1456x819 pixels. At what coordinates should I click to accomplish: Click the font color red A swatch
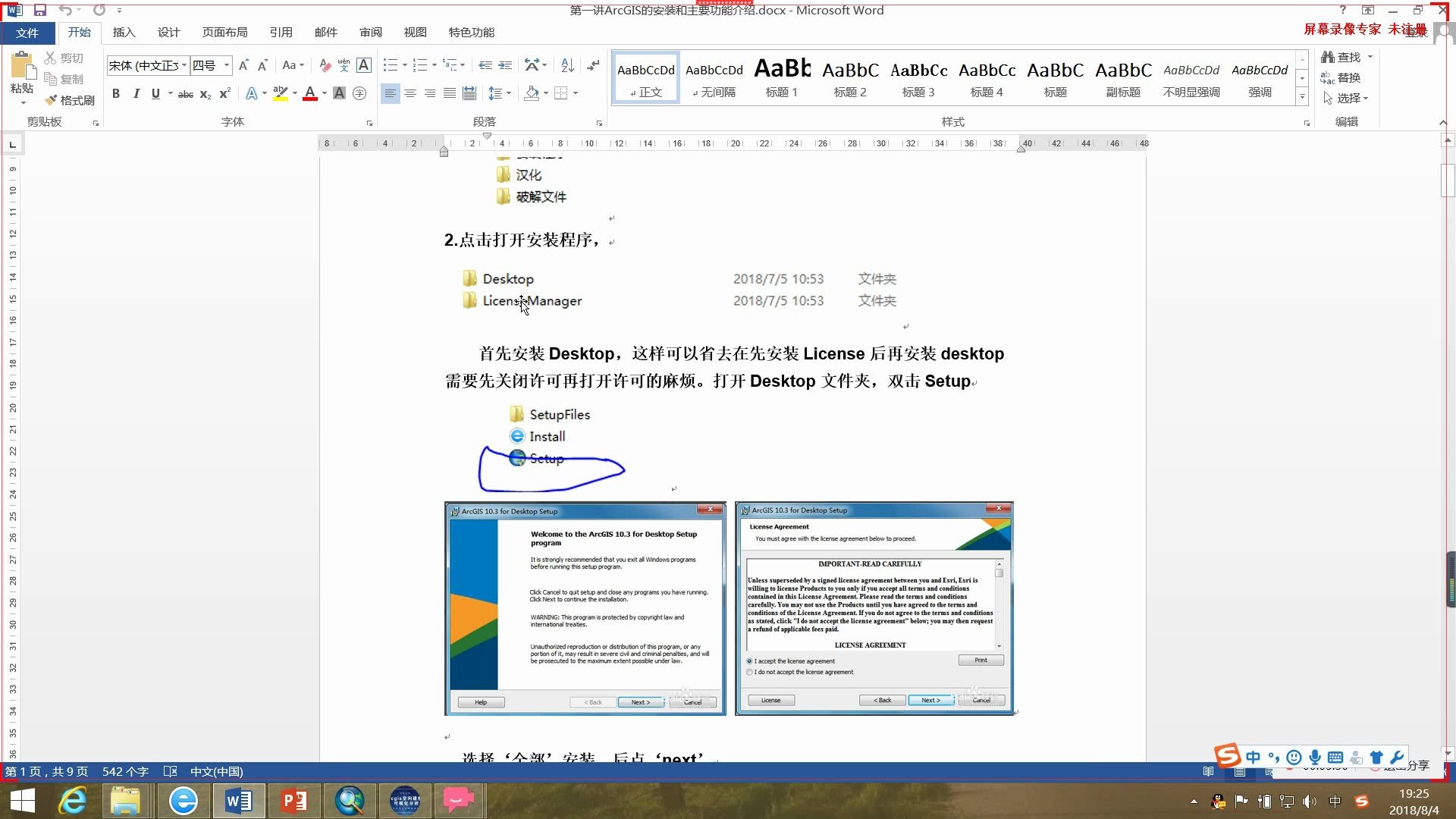tap(309, 93)
